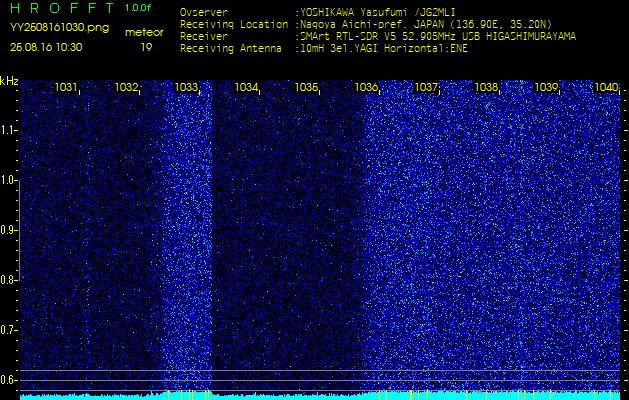Click the 1036 time marker
The width and height of the screenshot is (629, 400).
366,87
